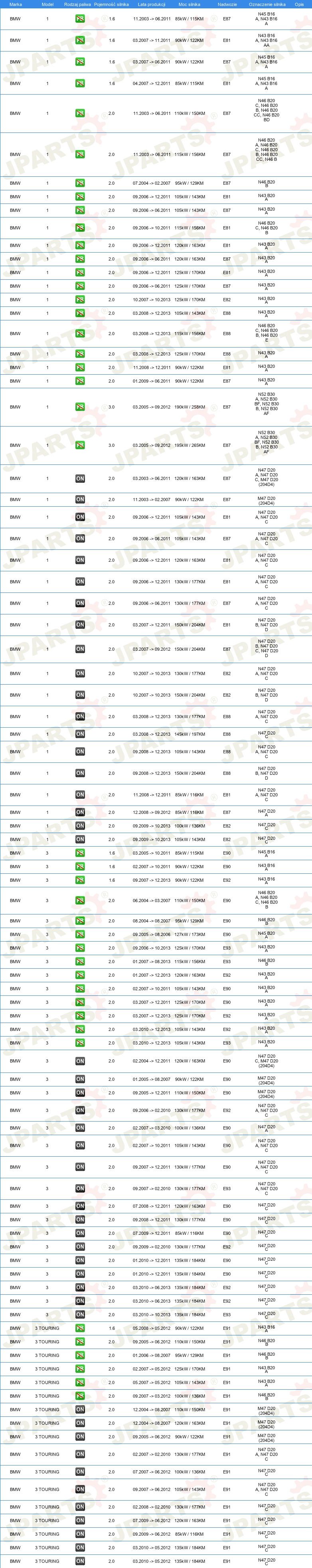
Task: Click date cell 05.2008 -> 05.2012
Action: point(152,1328)
